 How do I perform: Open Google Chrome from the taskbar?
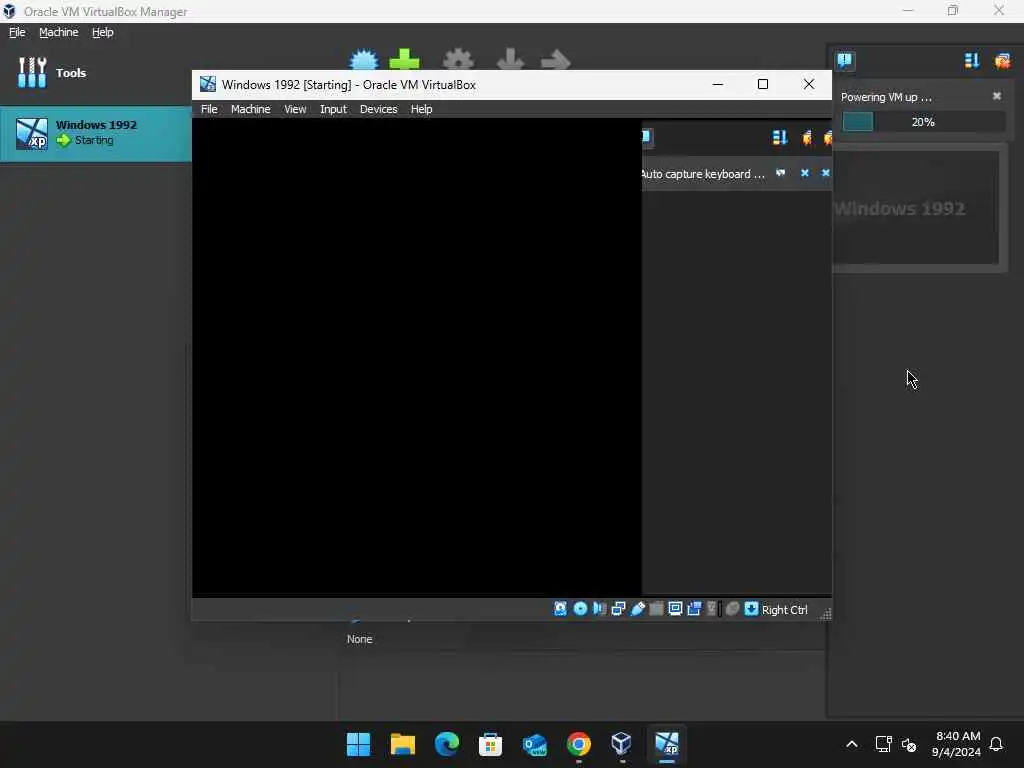tap(579, 744)
